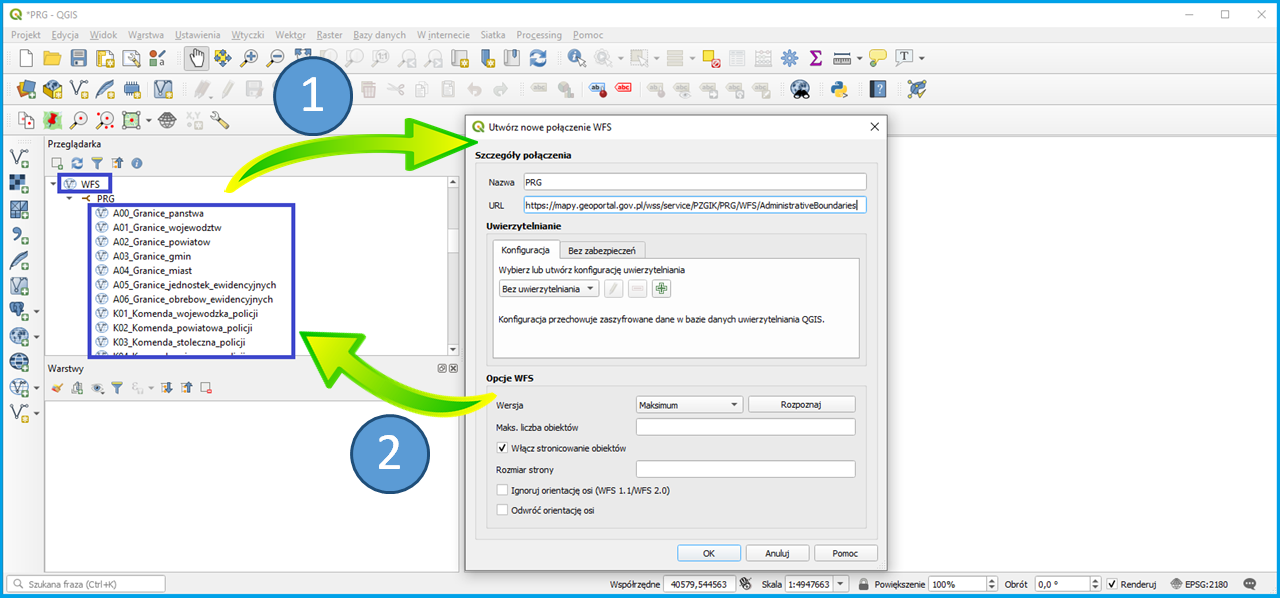Click the Pan Map to Selection icon
The height and width of the screenshot is (598, 1280).
pos(223,59)
